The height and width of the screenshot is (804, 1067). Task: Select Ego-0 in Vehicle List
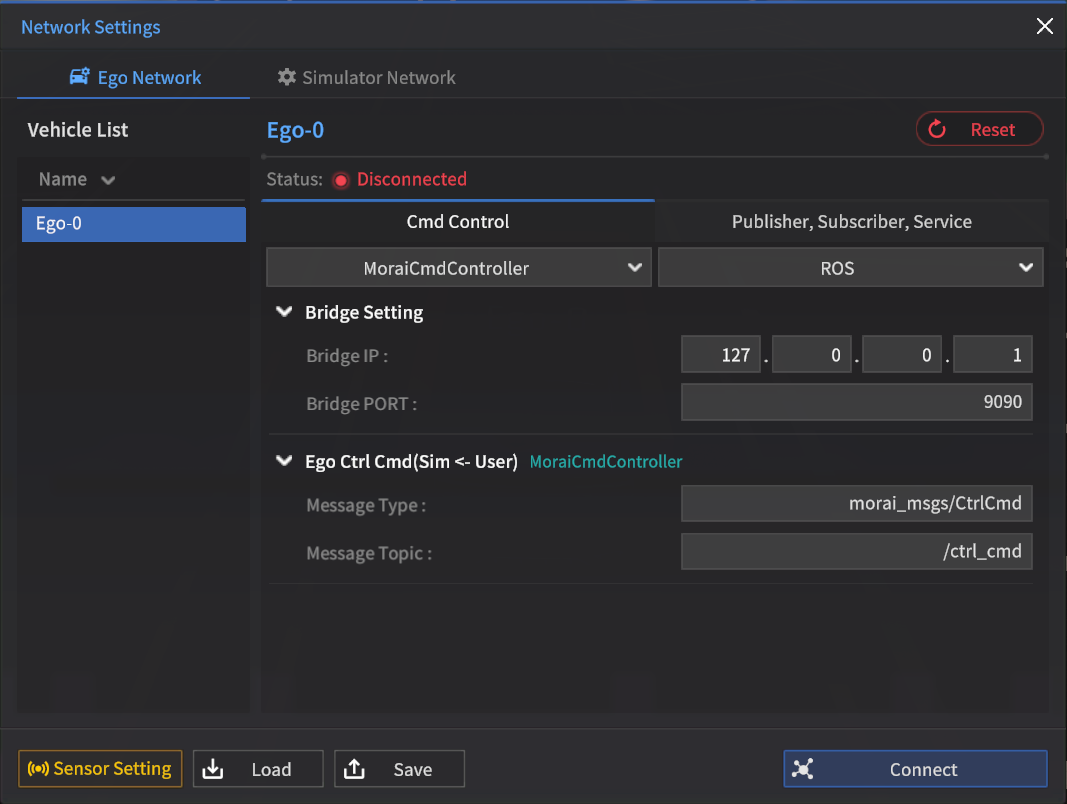point(133,224)
